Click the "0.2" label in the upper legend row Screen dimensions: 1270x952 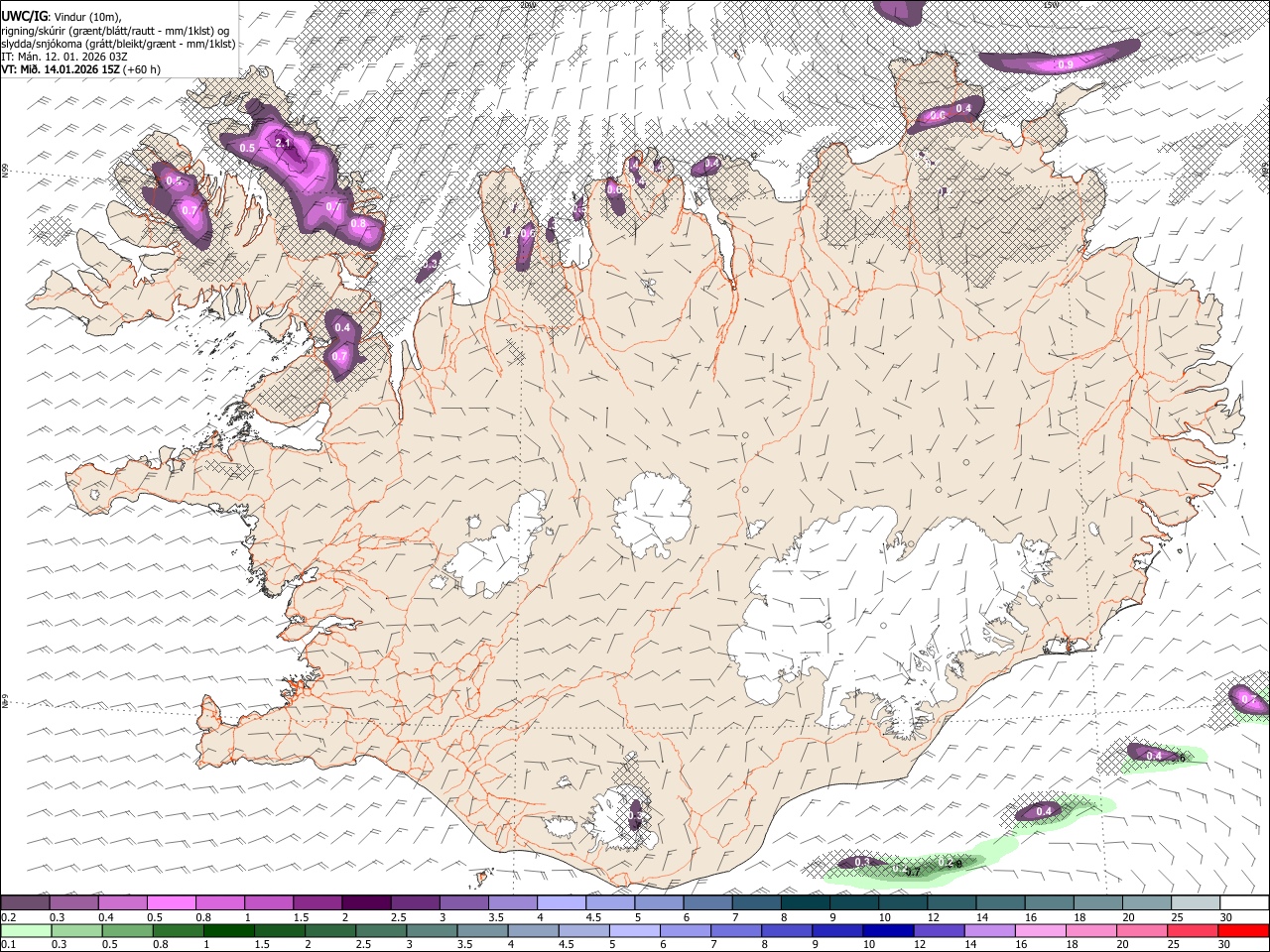tap(8, 917)
